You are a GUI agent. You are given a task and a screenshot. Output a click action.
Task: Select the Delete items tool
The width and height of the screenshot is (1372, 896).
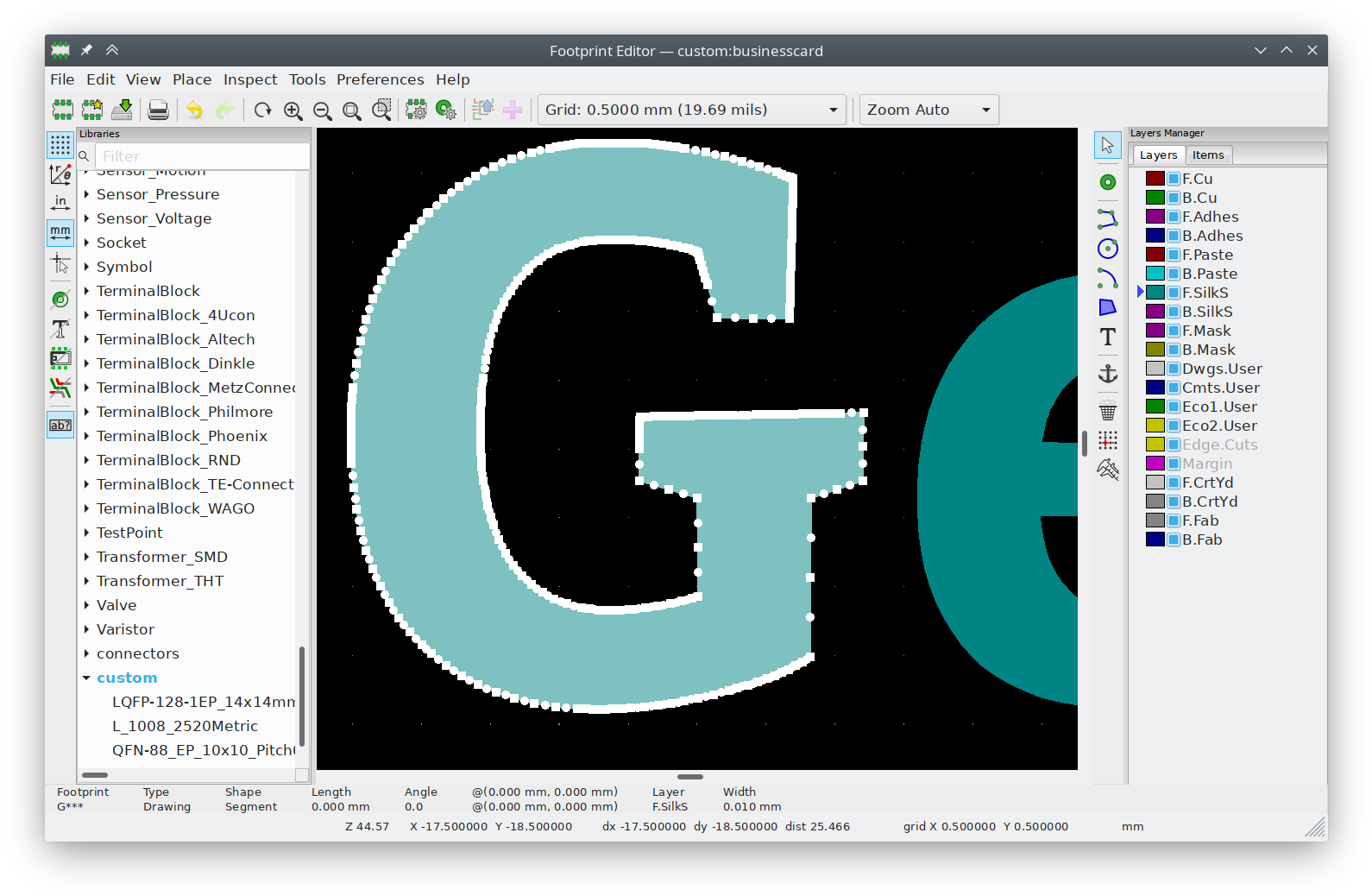pyautogui.click(x=1108, y=411)
